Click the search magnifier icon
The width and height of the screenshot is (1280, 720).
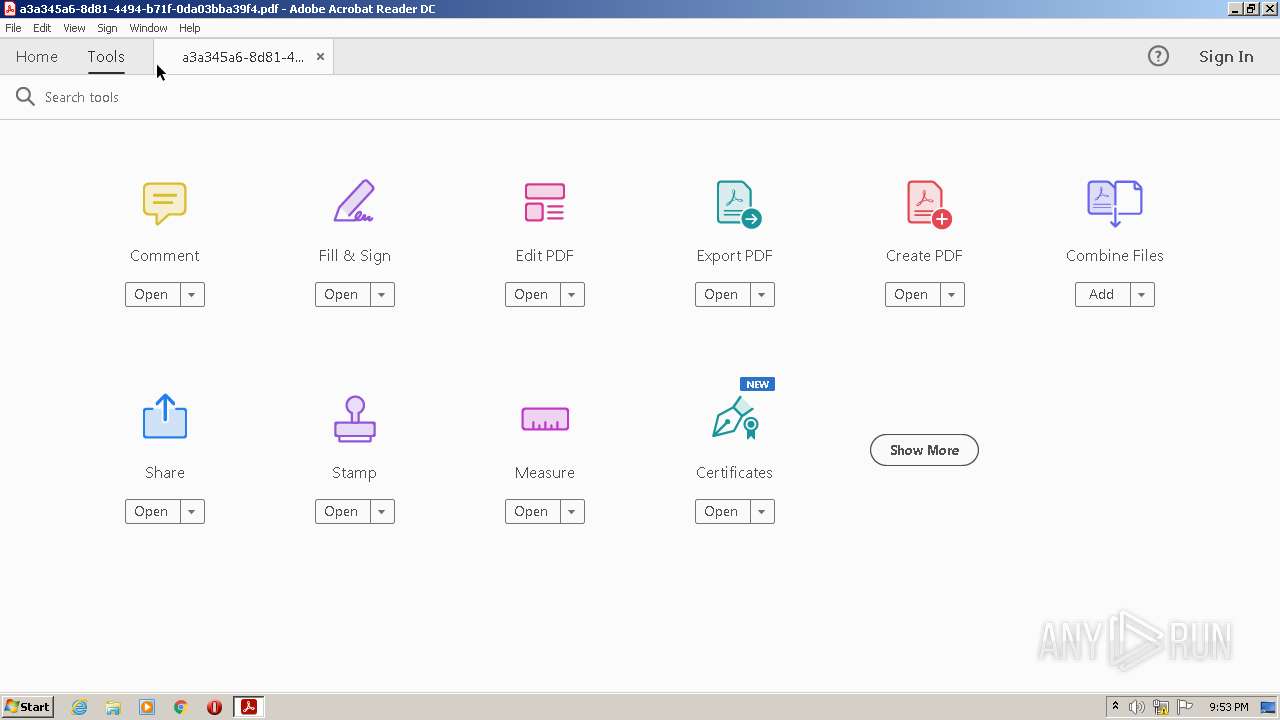pos(25,97)
